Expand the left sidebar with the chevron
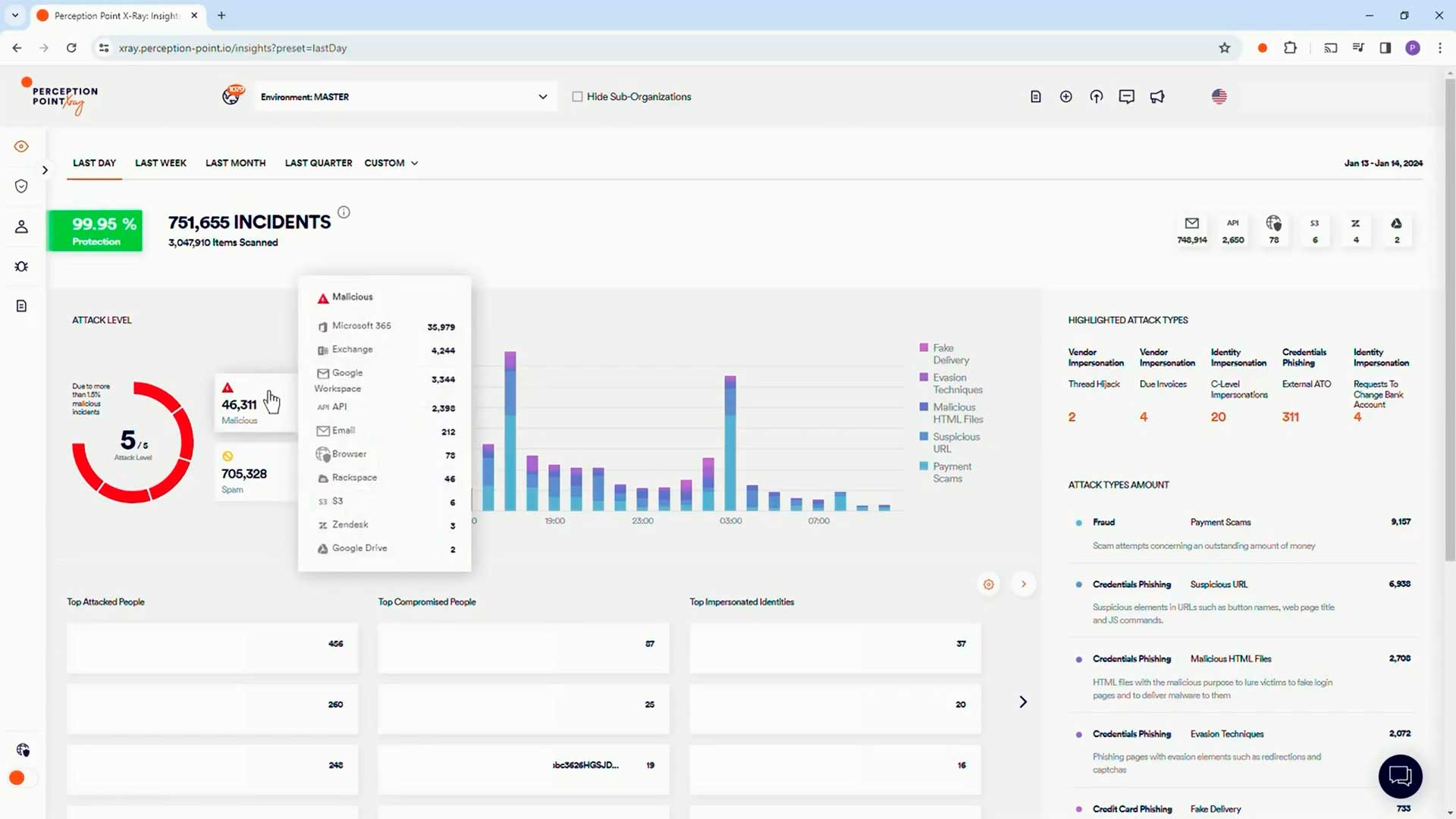The height and width of the screenshot is (819, 1456). coord(45,170)
